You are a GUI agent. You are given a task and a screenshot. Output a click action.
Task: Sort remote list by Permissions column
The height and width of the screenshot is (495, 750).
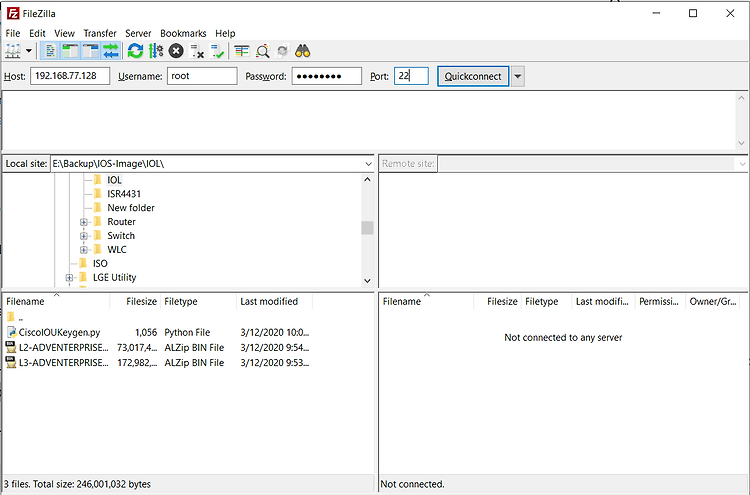pos(660,301)
